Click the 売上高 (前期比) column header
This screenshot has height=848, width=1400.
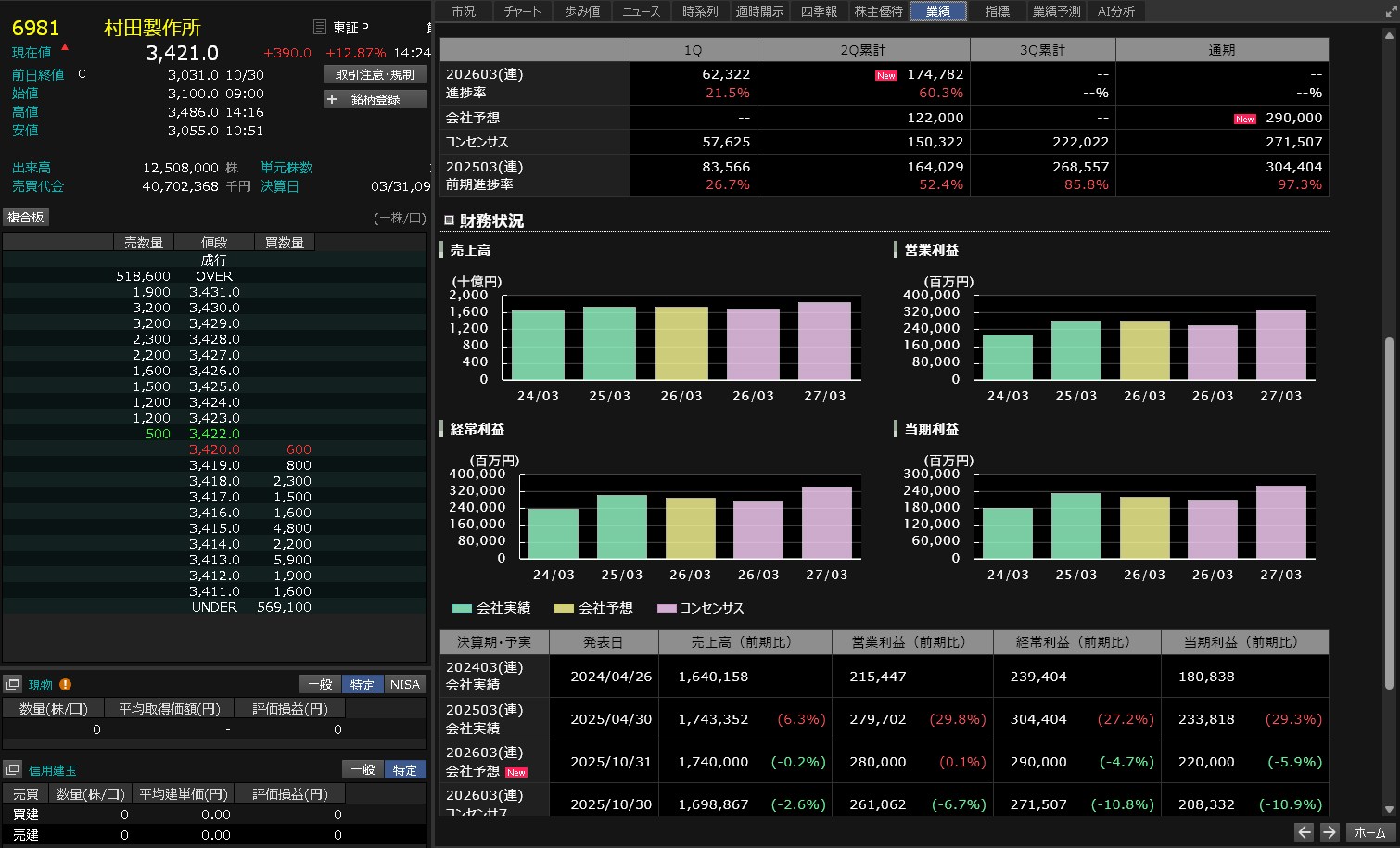742,642
